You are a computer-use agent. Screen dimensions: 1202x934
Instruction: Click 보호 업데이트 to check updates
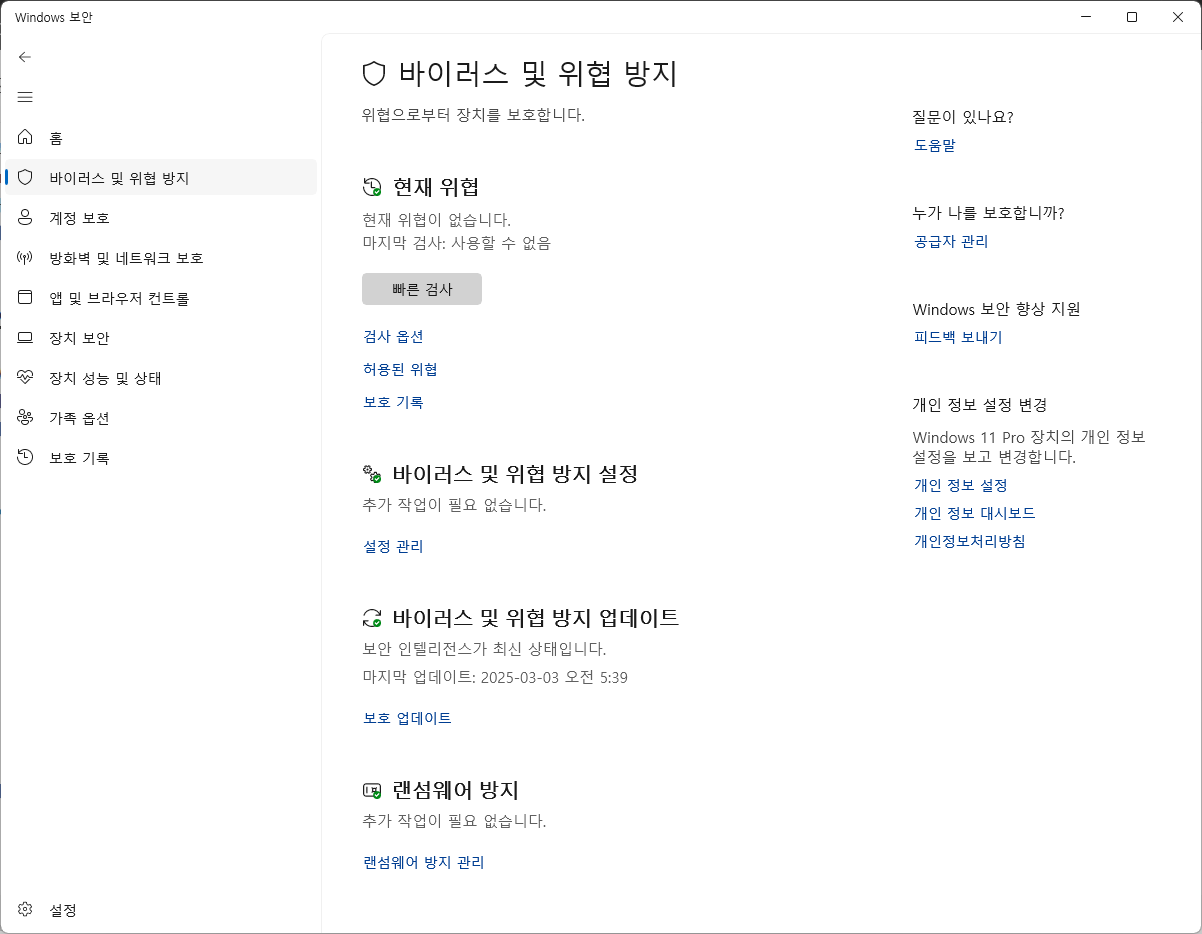point(406,718)
